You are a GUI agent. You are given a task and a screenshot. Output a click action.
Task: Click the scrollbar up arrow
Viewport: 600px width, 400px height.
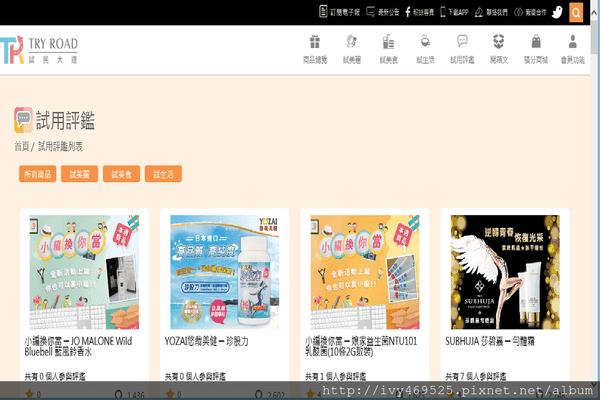[595, 11]
